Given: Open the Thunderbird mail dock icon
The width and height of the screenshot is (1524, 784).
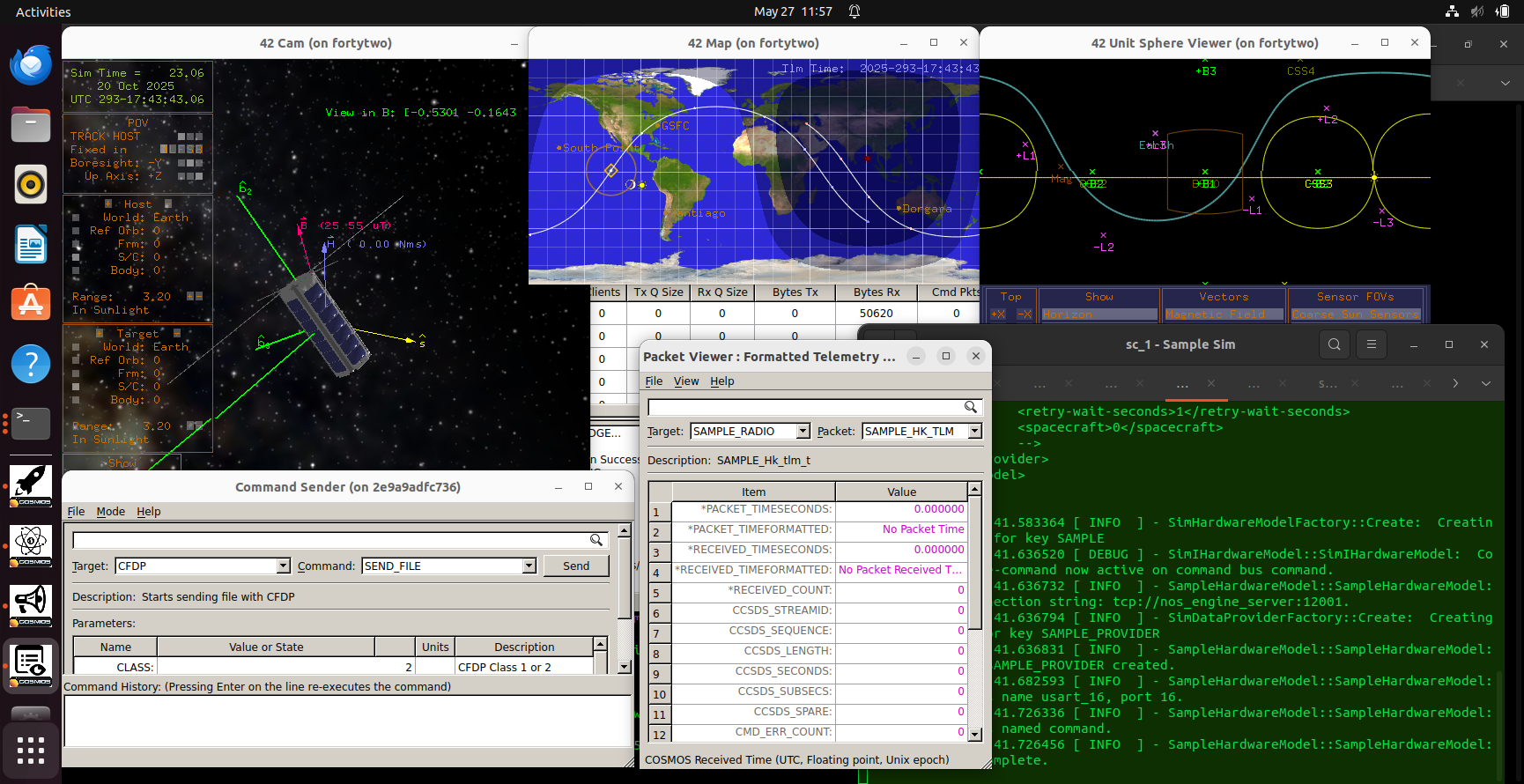Looking at the screenshot, I should click(31, 65).
